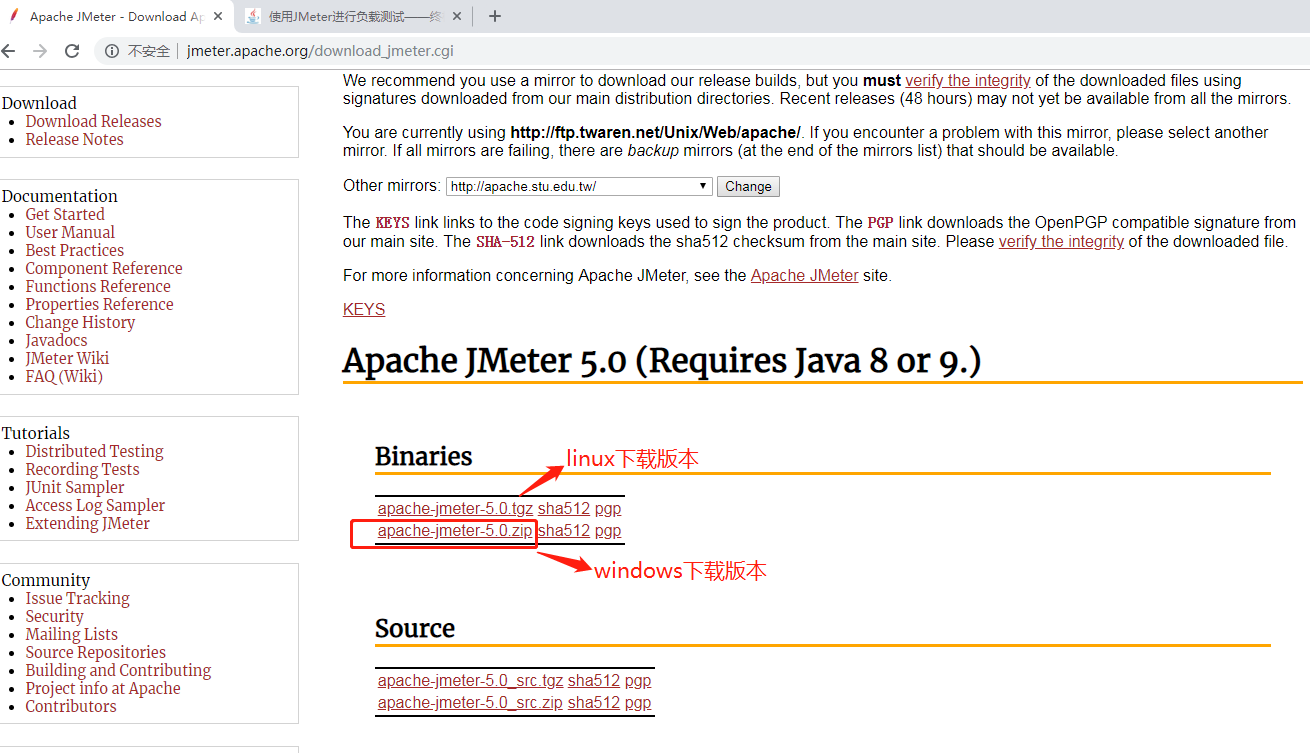Click the Change mirror button
This screenshot has width=1310, height=753.
tap(748, 186)
